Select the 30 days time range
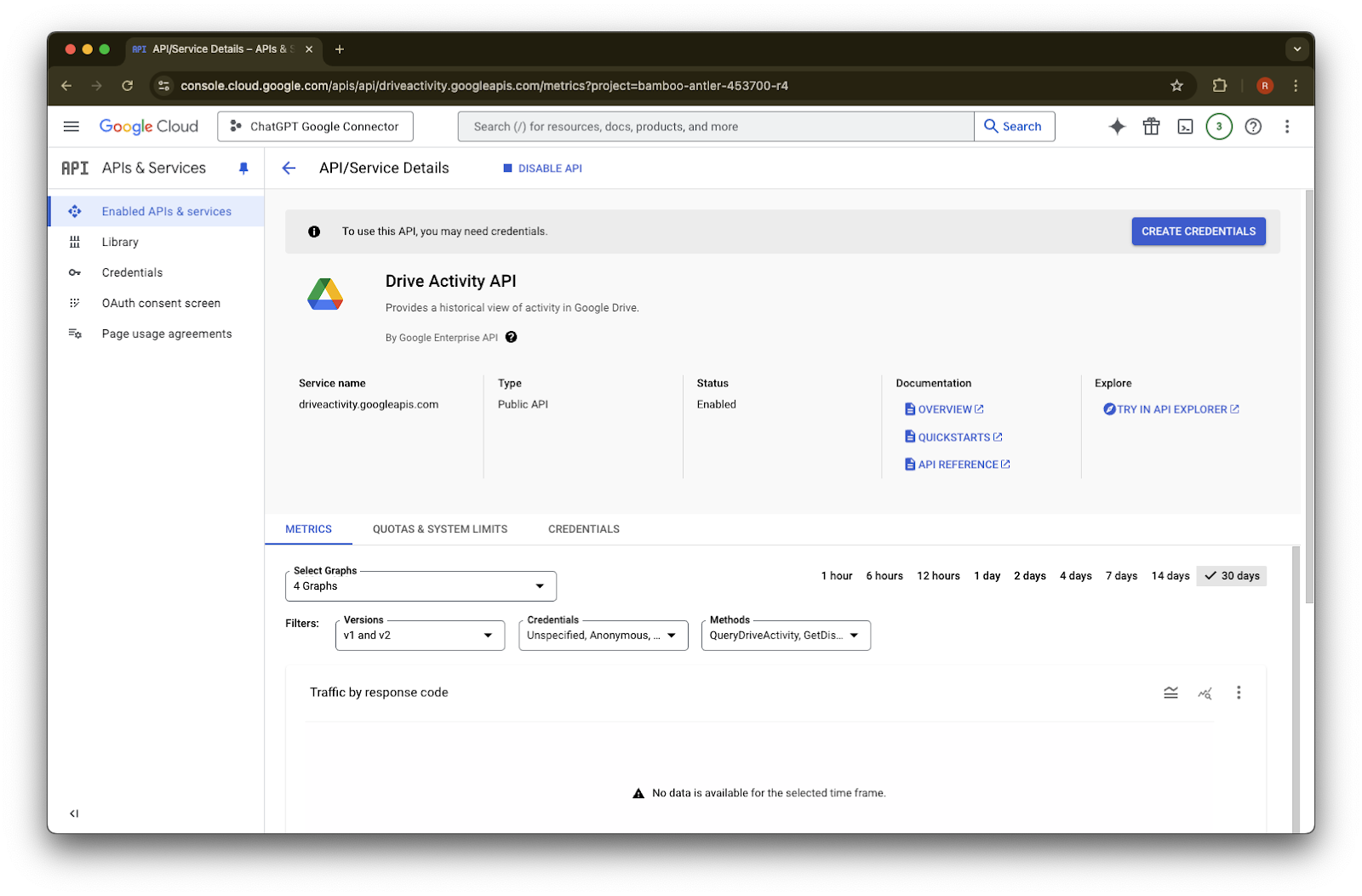The width and height of the screenshot is (1362, 896). click(x=1232, y=576)
